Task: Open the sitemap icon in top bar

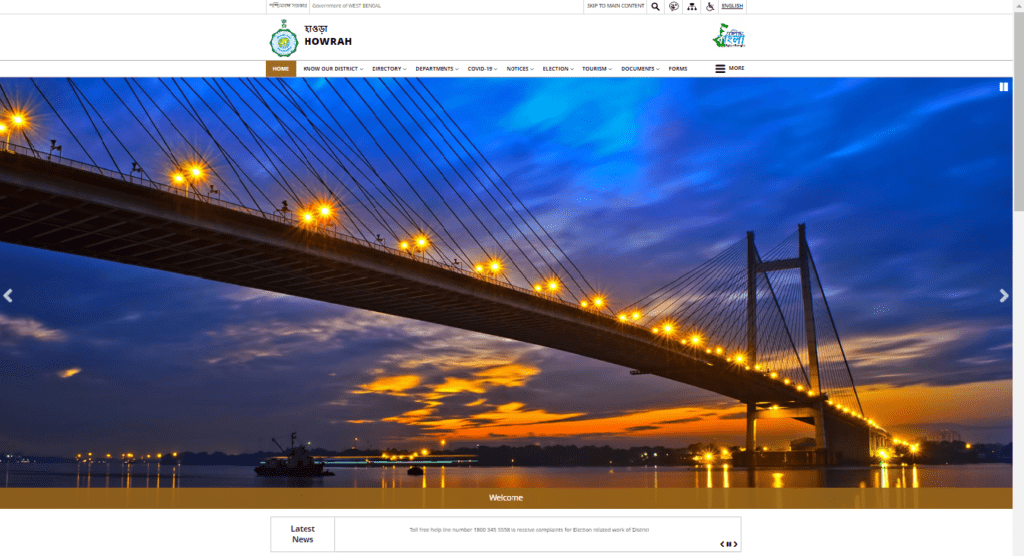Action: click(x=692, y=7)
